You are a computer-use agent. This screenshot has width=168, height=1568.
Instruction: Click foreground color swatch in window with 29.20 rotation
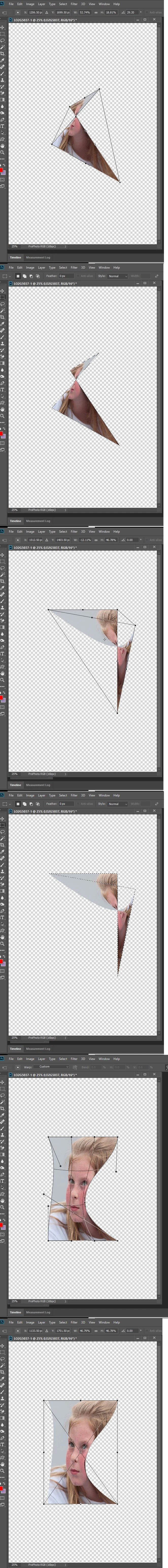(1, 170)
